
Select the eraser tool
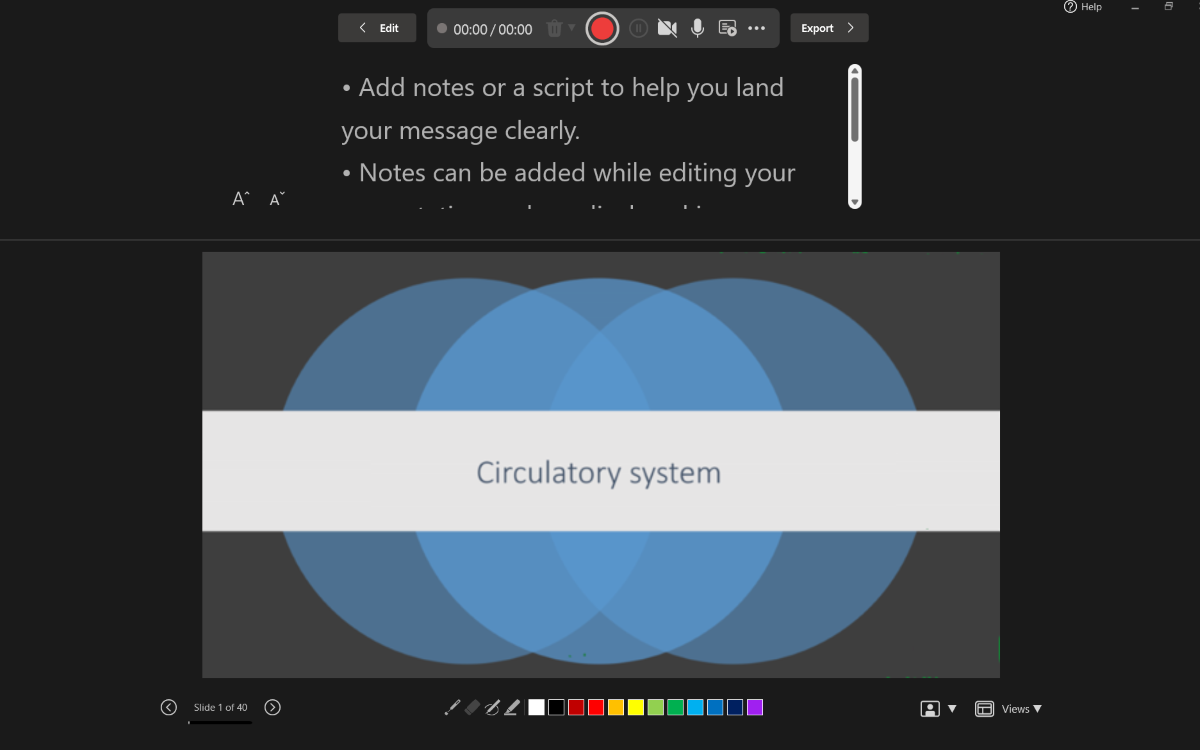tap(472, 708)
